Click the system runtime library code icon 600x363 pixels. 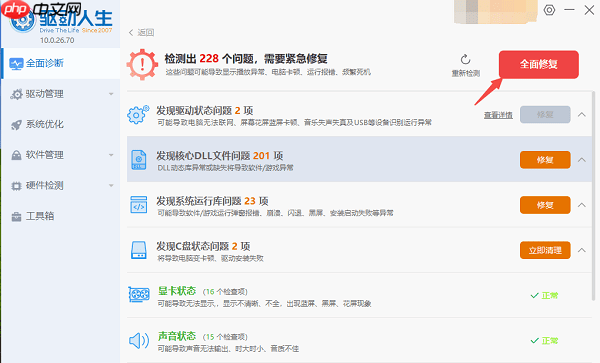click(x=139, y=205)
